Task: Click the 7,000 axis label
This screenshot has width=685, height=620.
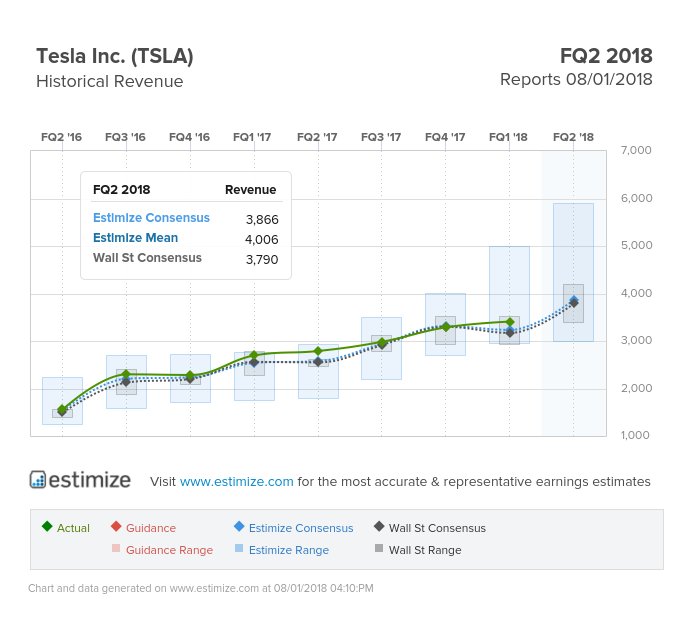Action: pyautogui.click(x=636, y=150)
